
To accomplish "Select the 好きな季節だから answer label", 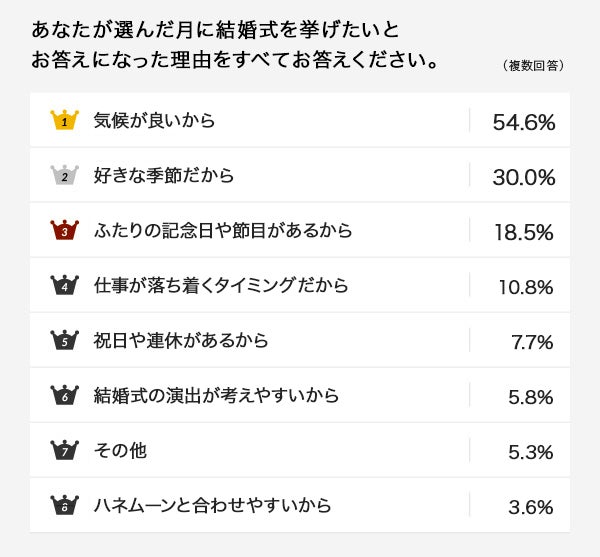I will click(x=163, y=176).
